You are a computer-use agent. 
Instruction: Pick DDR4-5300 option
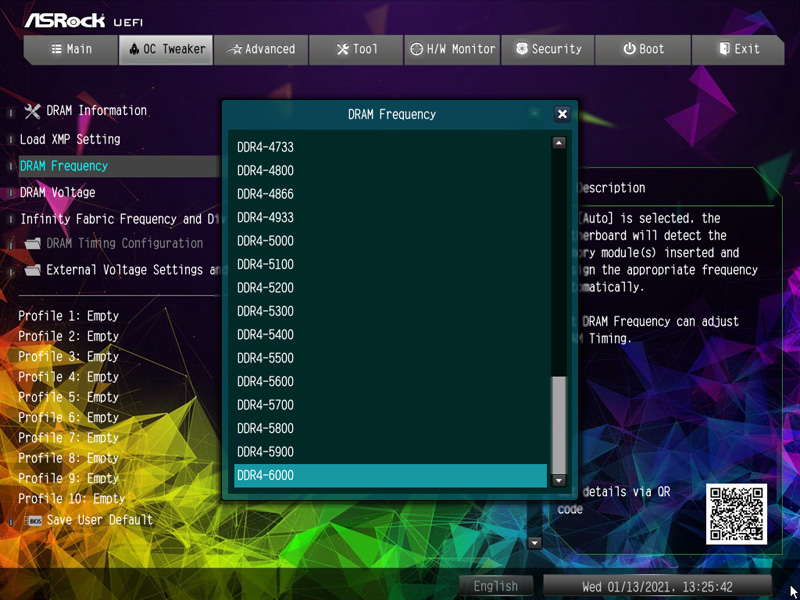390,311
